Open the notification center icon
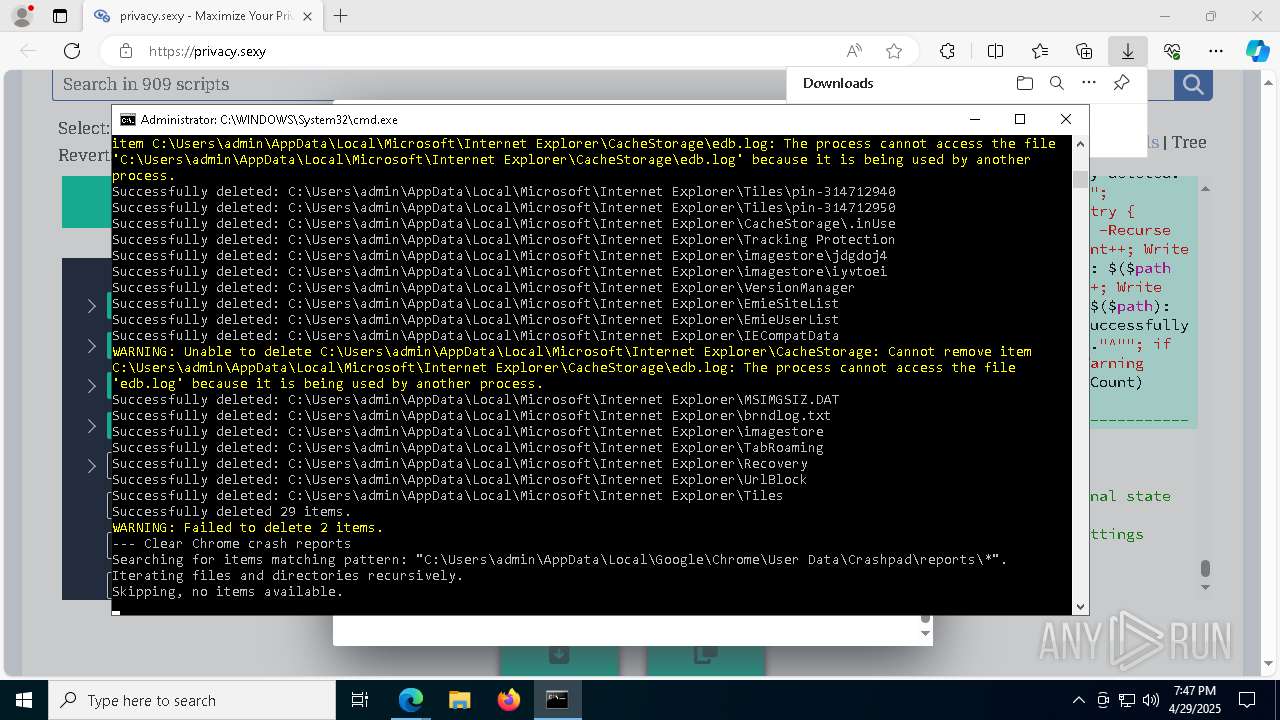Screen dimensions: 1280x720 pyautogui.click(x=1247, y=700)
